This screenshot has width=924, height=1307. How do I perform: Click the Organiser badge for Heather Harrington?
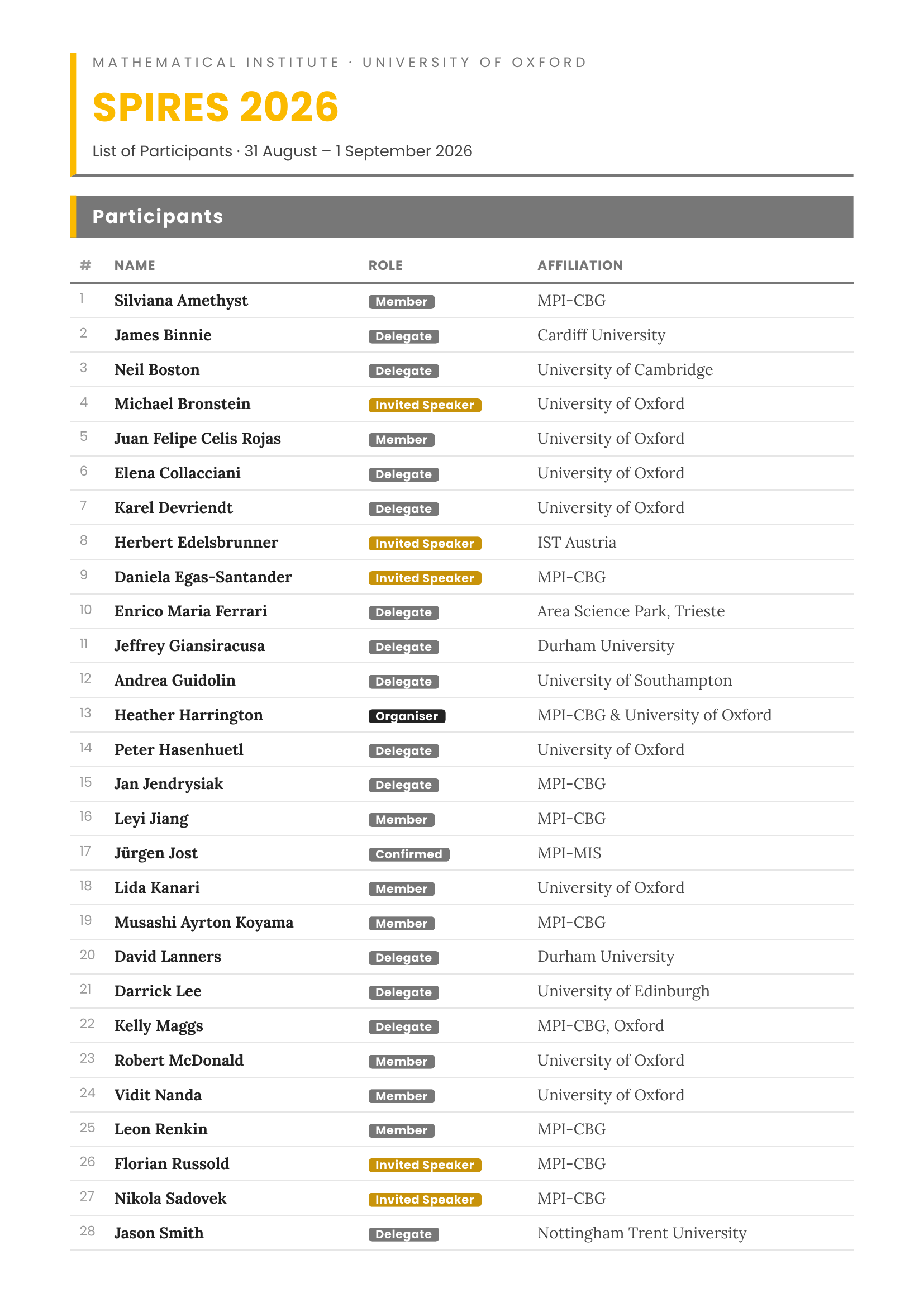406,716
